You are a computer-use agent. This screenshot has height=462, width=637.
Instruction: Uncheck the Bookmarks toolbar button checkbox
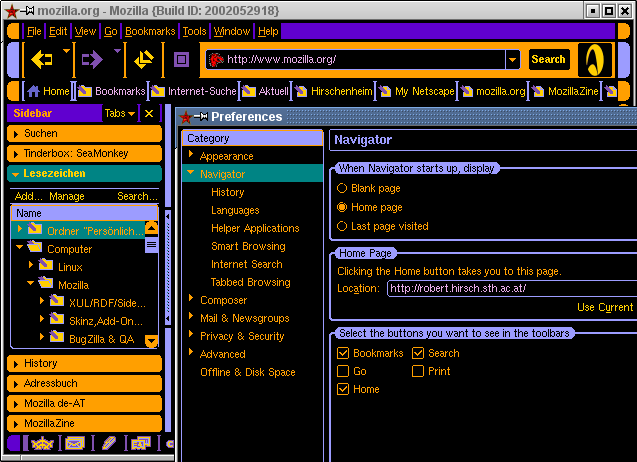(343, 353)
